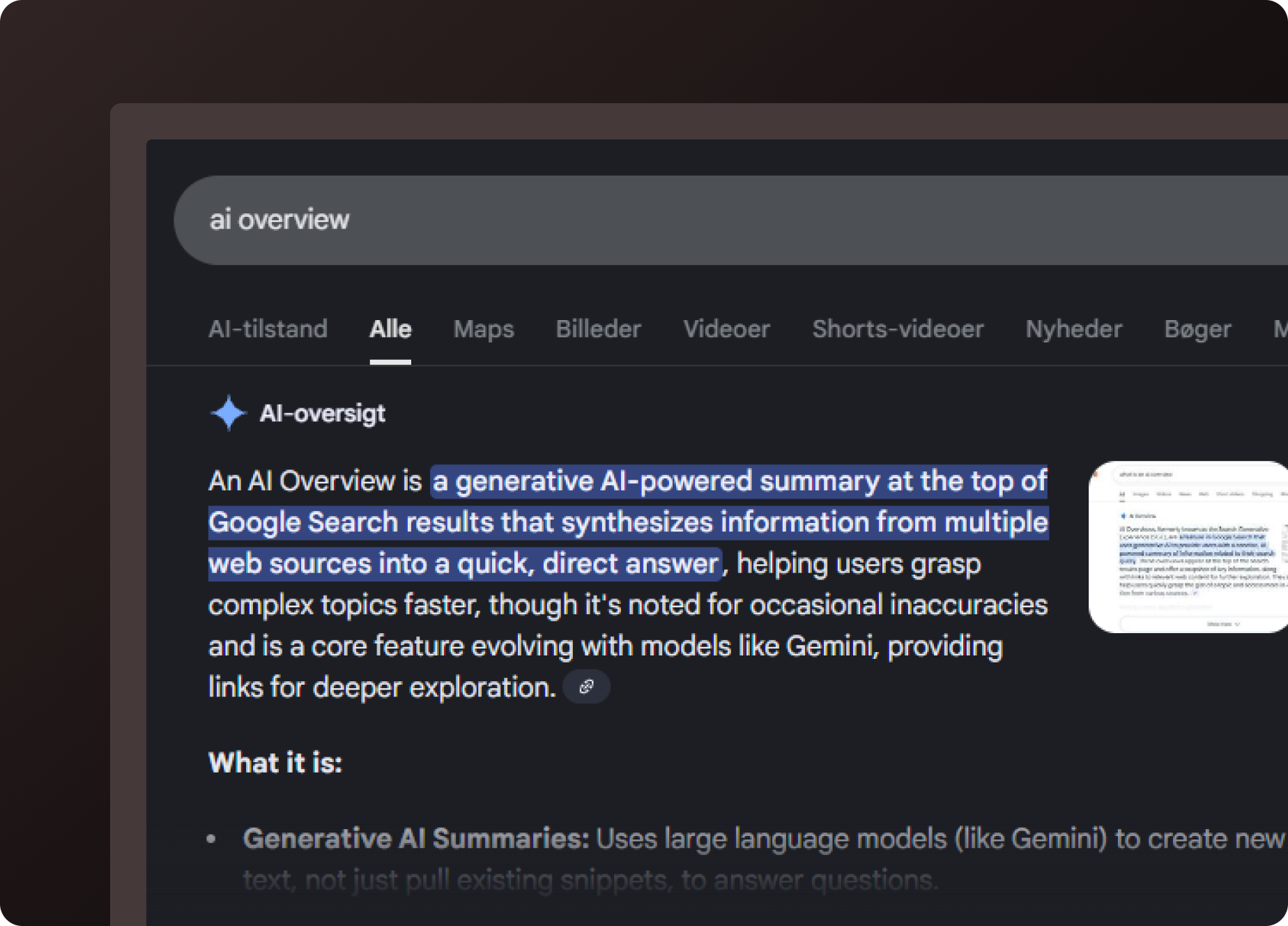
Task: Click the search field containing "ai overview"
Action: pyautogui.click(x=697, y=220)
